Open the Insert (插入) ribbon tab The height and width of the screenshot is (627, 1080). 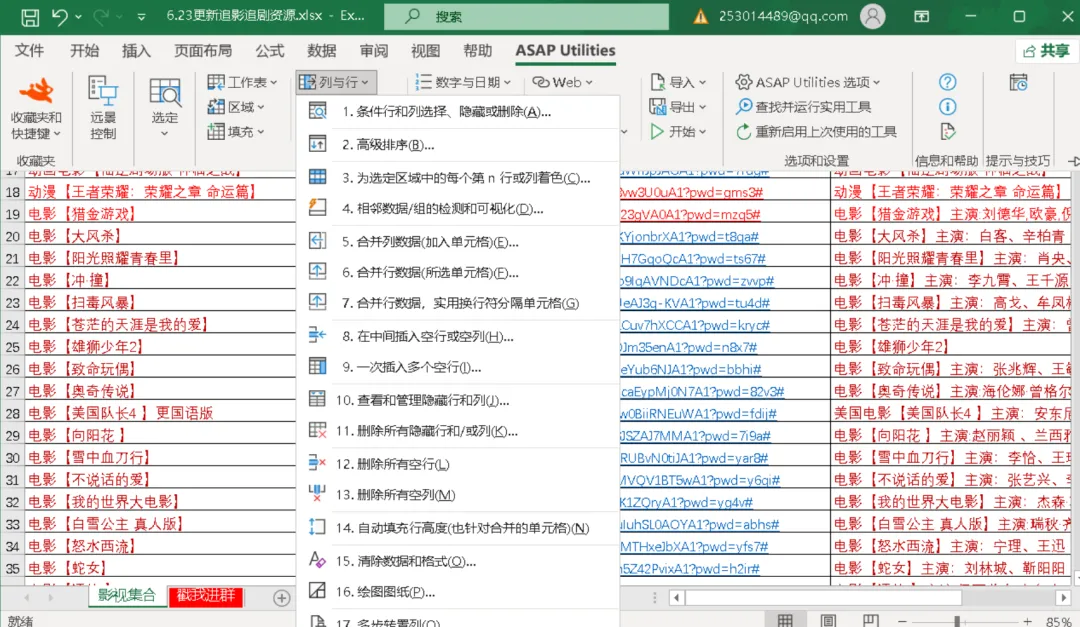coord(136,50)
